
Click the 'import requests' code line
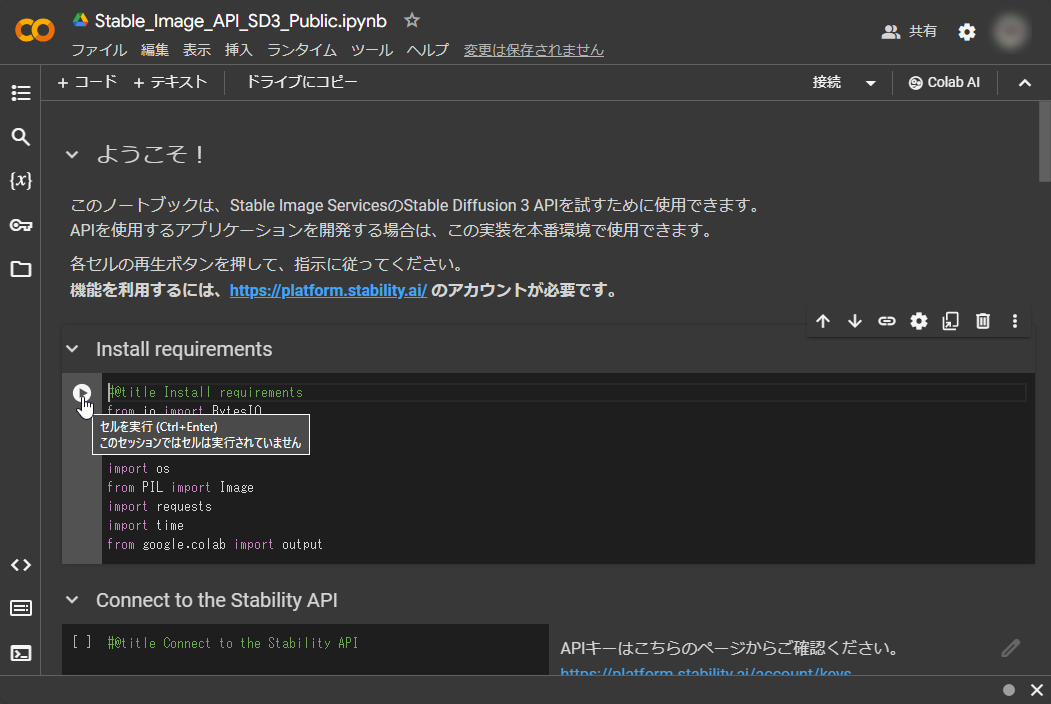(x=160, y=507)
